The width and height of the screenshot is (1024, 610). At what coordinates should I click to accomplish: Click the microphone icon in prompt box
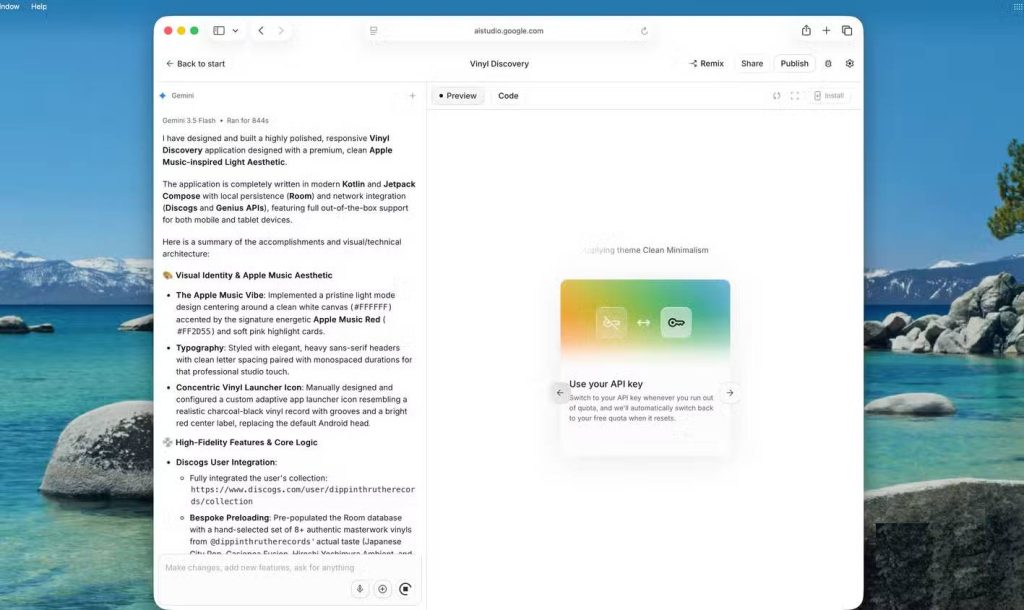pos(360,588)
